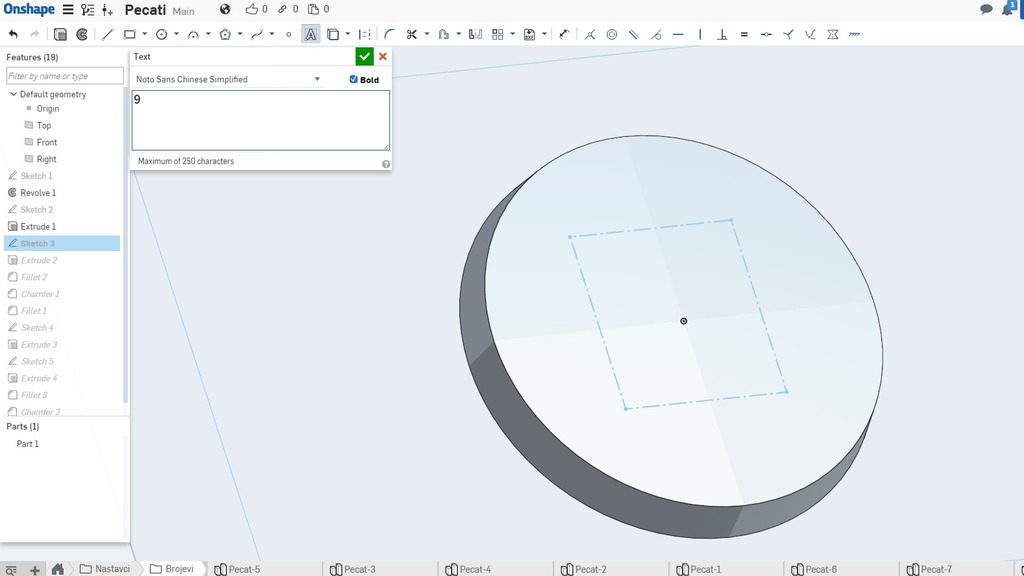Apply the Concentric constraint tool
1024x576 pixels.
tap(612, 34)
